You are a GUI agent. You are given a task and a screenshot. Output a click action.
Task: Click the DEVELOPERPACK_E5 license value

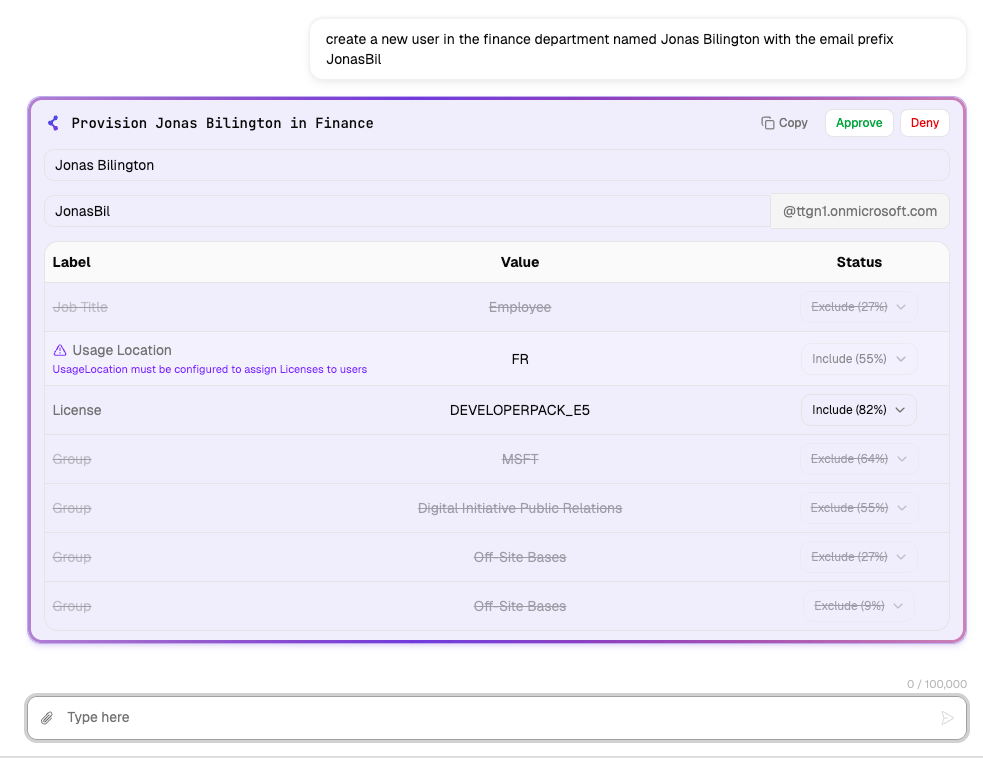click(520, 410)
